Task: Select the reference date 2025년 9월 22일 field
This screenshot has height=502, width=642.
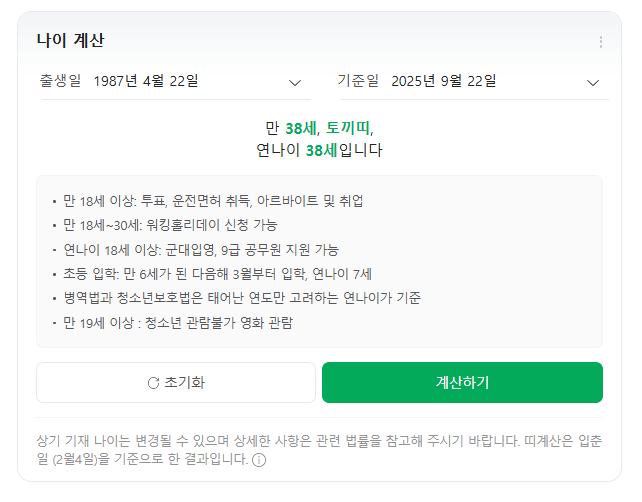Action: point(443,81)
